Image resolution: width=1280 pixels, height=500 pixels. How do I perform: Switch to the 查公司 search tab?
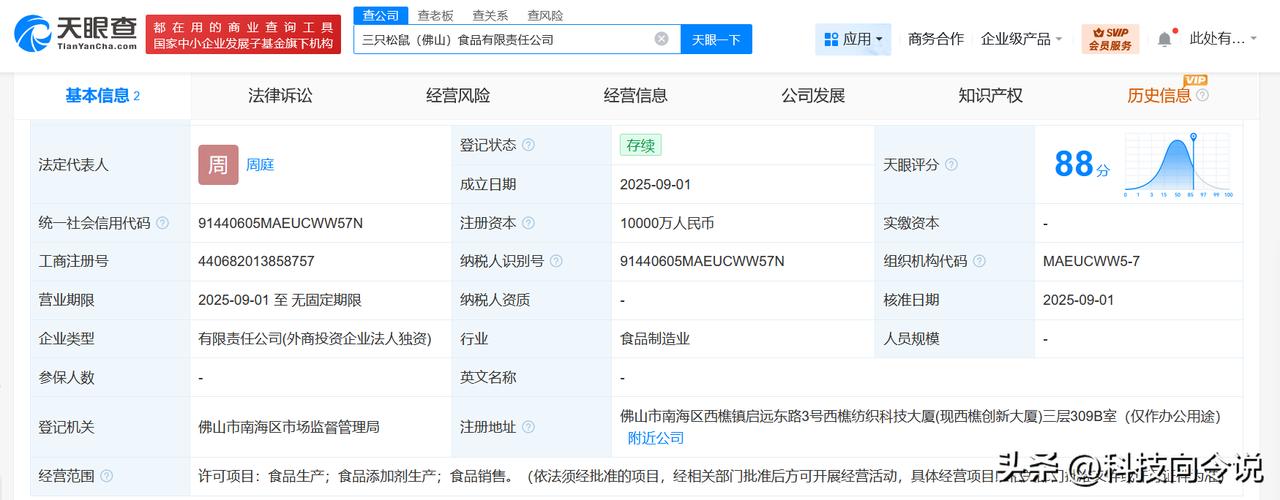[x=381, y=15]
